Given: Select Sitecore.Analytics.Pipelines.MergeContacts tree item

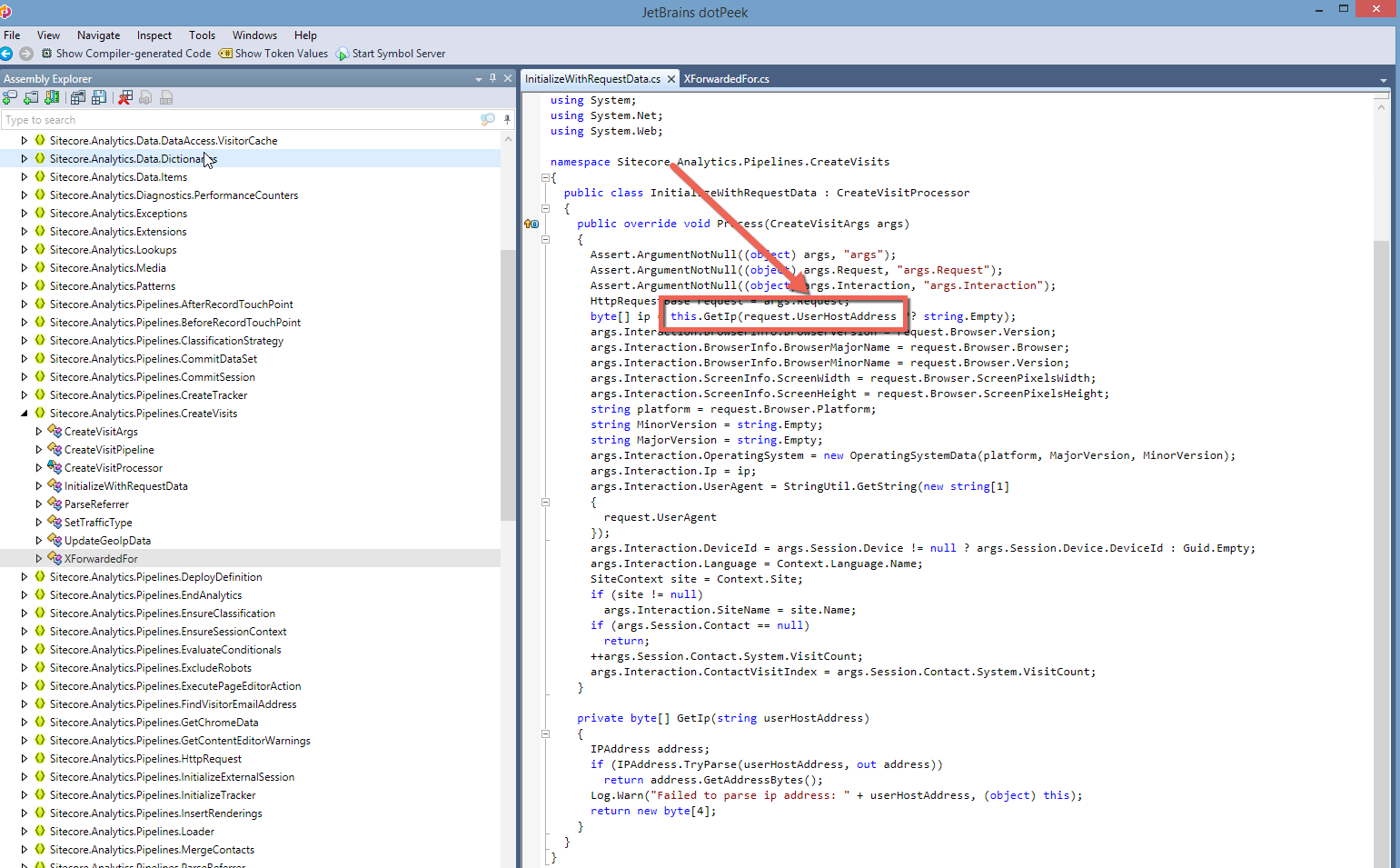Looking at the screenshot, I should [152, 850].
